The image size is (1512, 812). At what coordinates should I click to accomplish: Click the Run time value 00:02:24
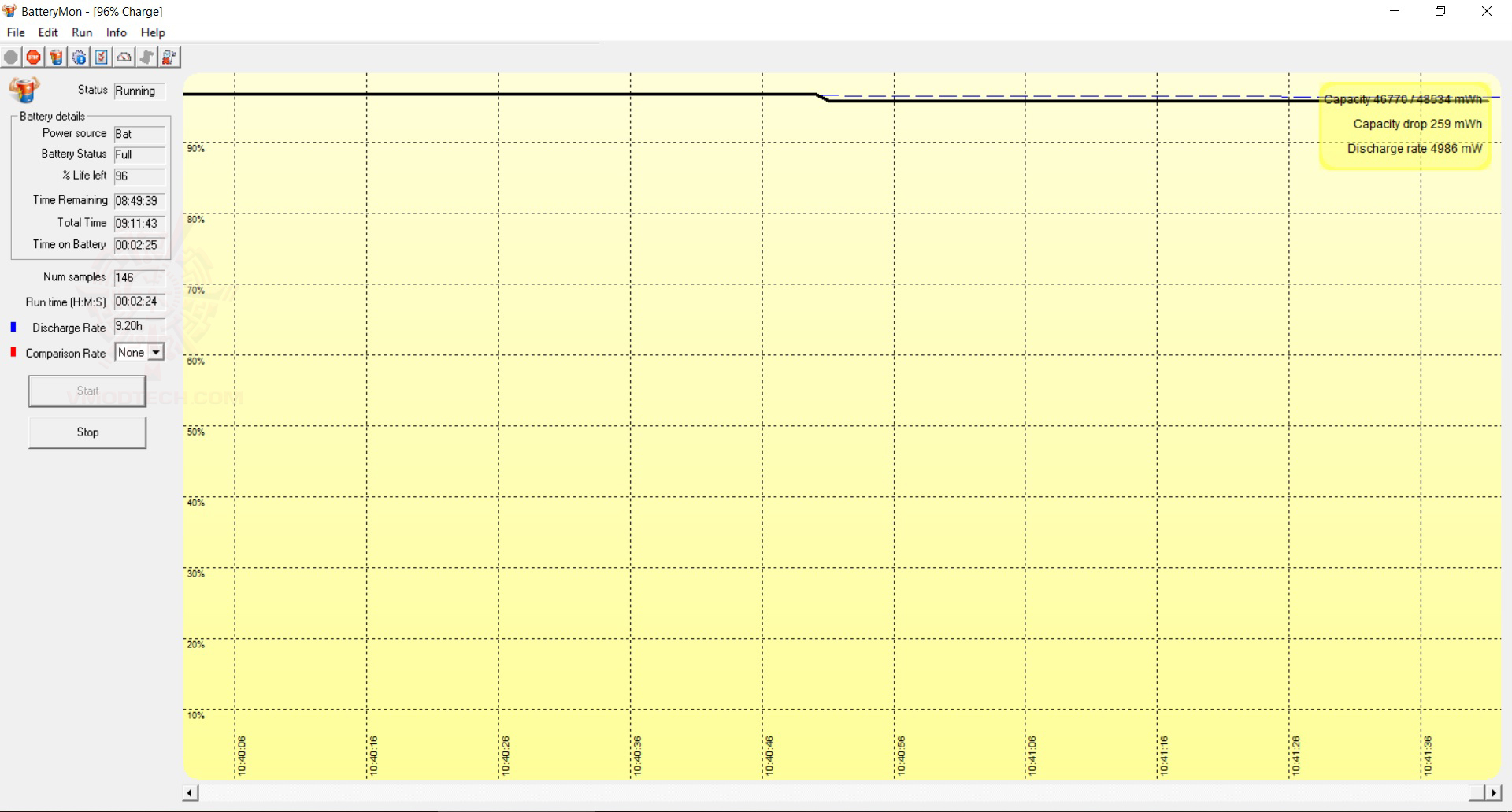point(139,302)
